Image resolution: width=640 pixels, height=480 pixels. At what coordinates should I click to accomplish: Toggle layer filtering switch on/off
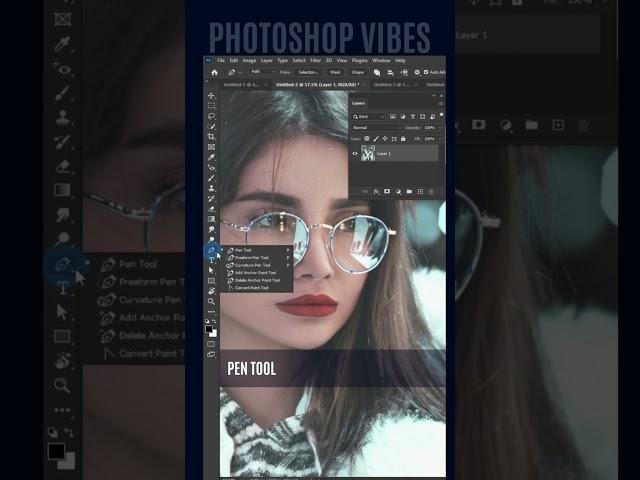(x=441, y=116)
